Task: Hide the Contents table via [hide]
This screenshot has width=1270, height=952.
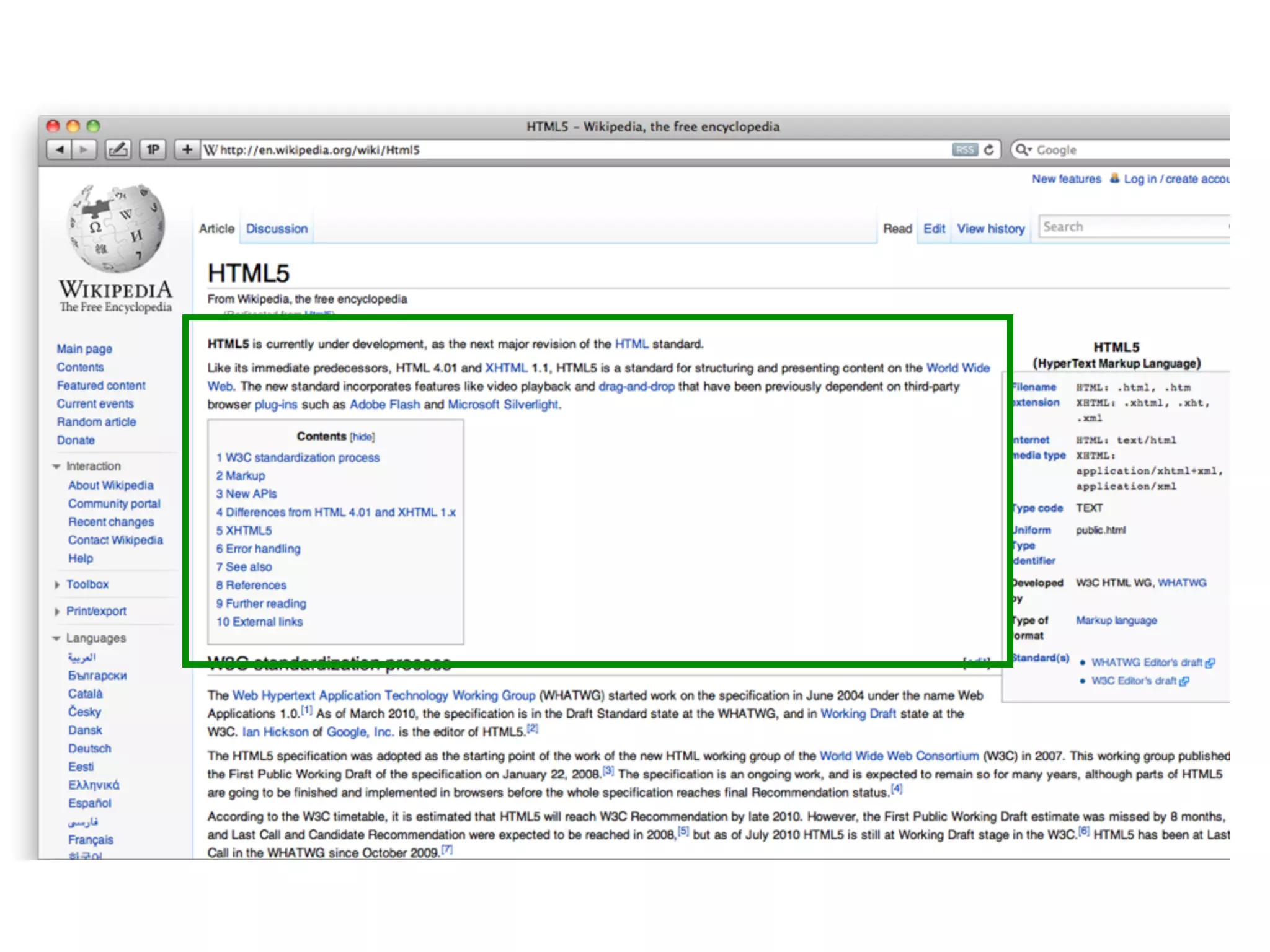Action: (x=362, y=437)
